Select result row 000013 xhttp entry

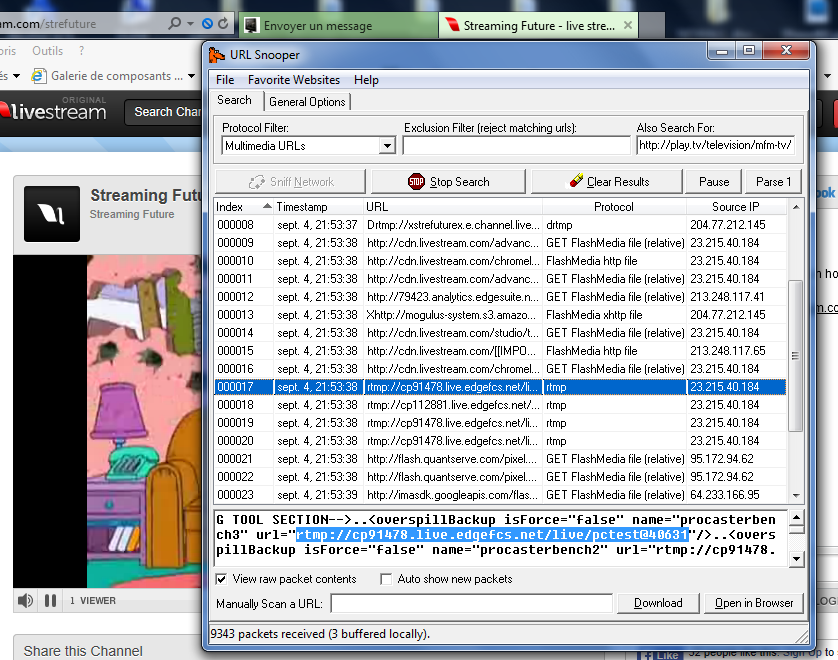500,315
